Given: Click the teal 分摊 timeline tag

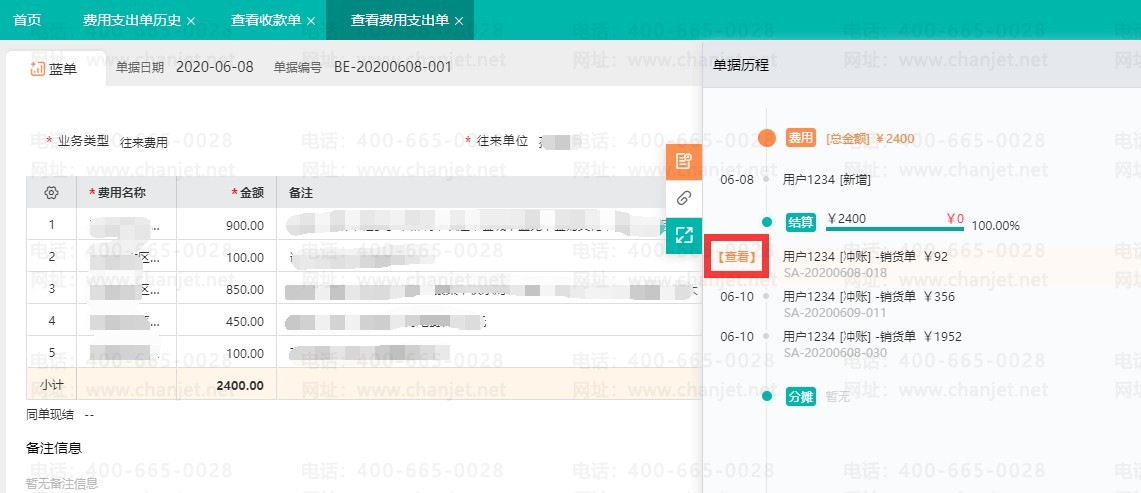Looking at the screenshot, I should tap(801, 396).
